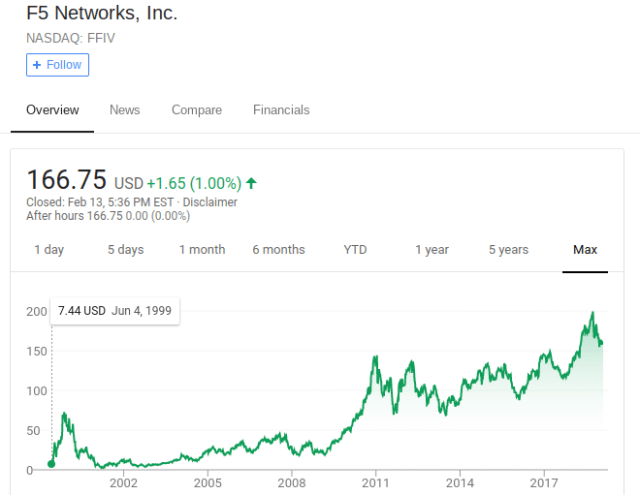Open the Overview tab
This screenshot has height=495, width=640.
pyautogui.click(x=52, y=110)
